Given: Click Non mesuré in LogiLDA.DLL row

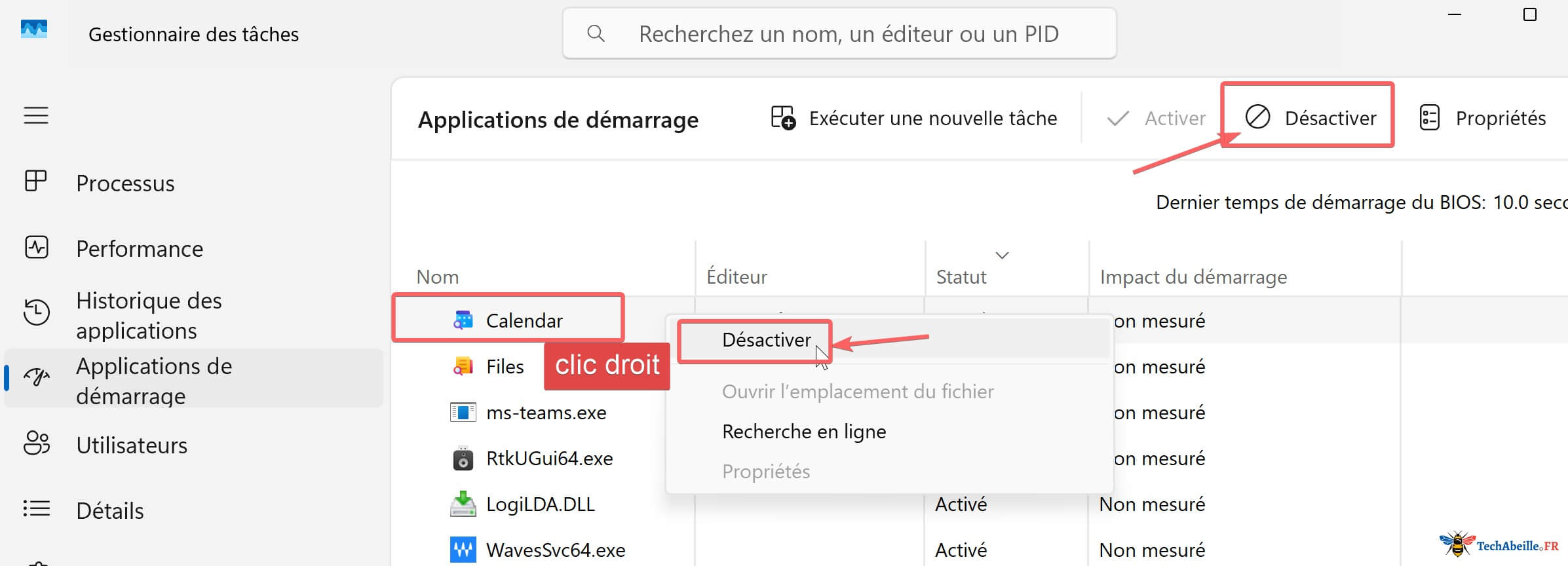Looking at the screenshot, I should click(x=1152, y=504).
